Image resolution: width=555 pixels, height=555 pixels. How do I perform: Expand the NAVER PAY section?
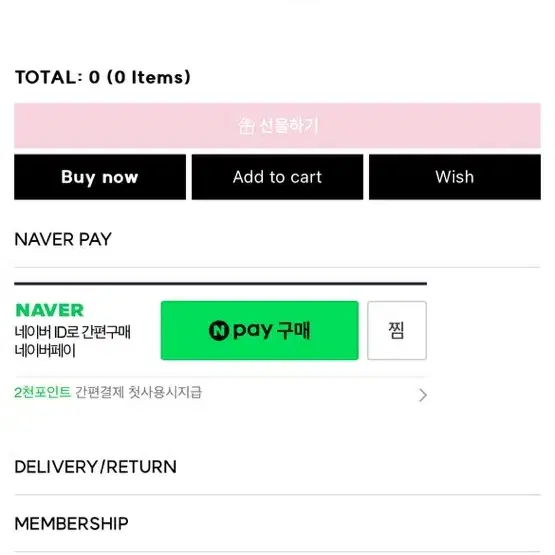(277, 239)
